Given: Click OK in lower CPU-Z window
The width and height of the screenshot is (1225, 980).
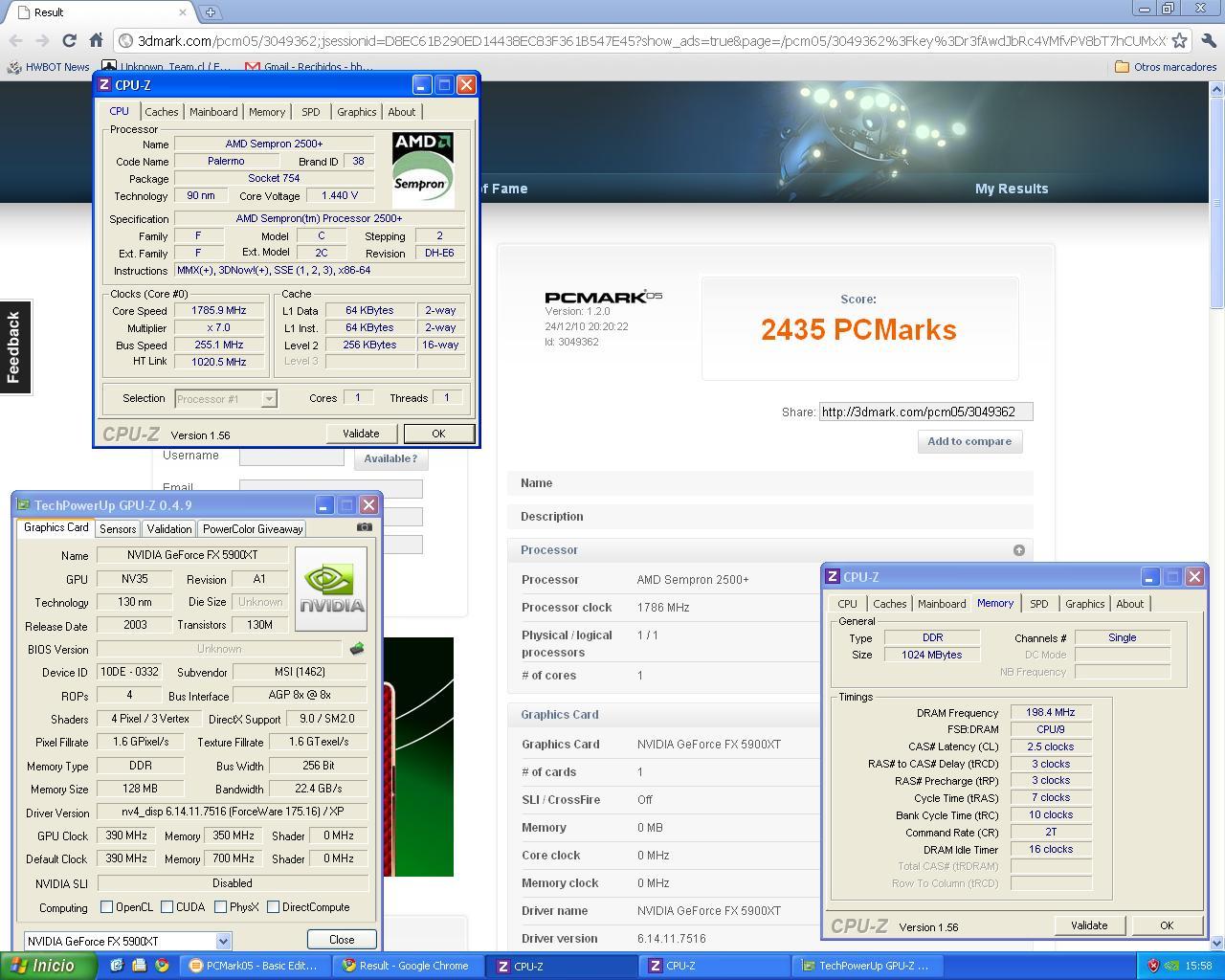Looking at the screenshot, I should point(1167,925).
